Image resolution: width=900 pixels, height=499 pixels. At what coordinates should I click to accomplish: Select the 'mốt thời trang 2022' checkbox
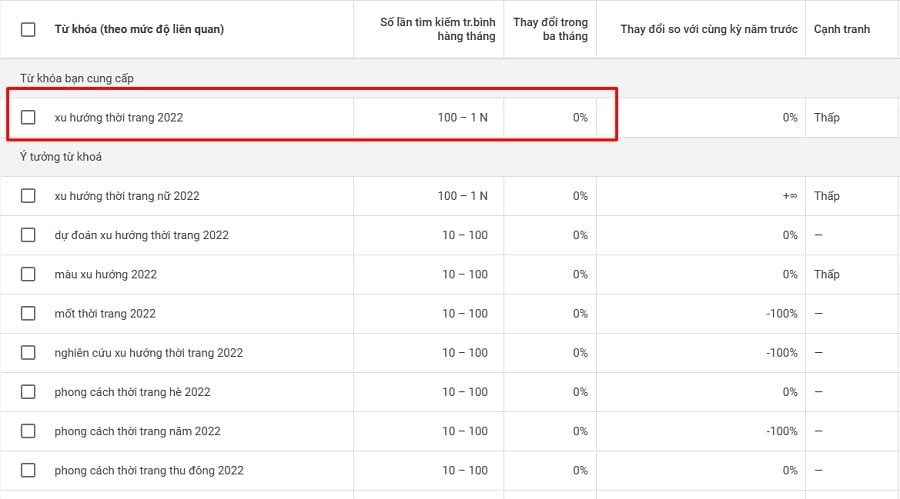coord(28,314)
